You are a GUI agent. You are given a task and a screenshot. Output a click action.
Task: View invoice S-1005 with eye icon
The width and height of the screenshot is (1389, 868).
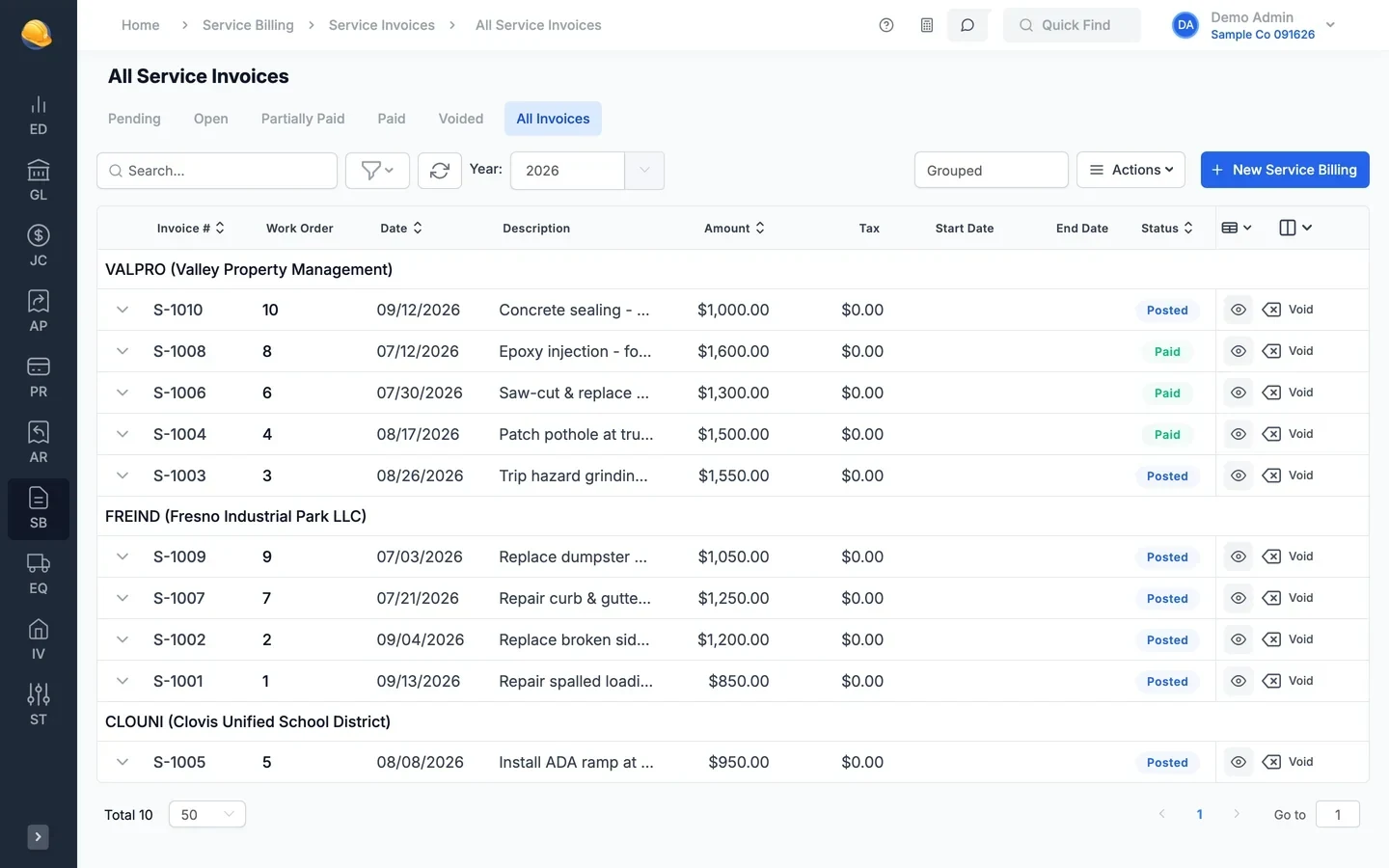[x=1239, y=762]
